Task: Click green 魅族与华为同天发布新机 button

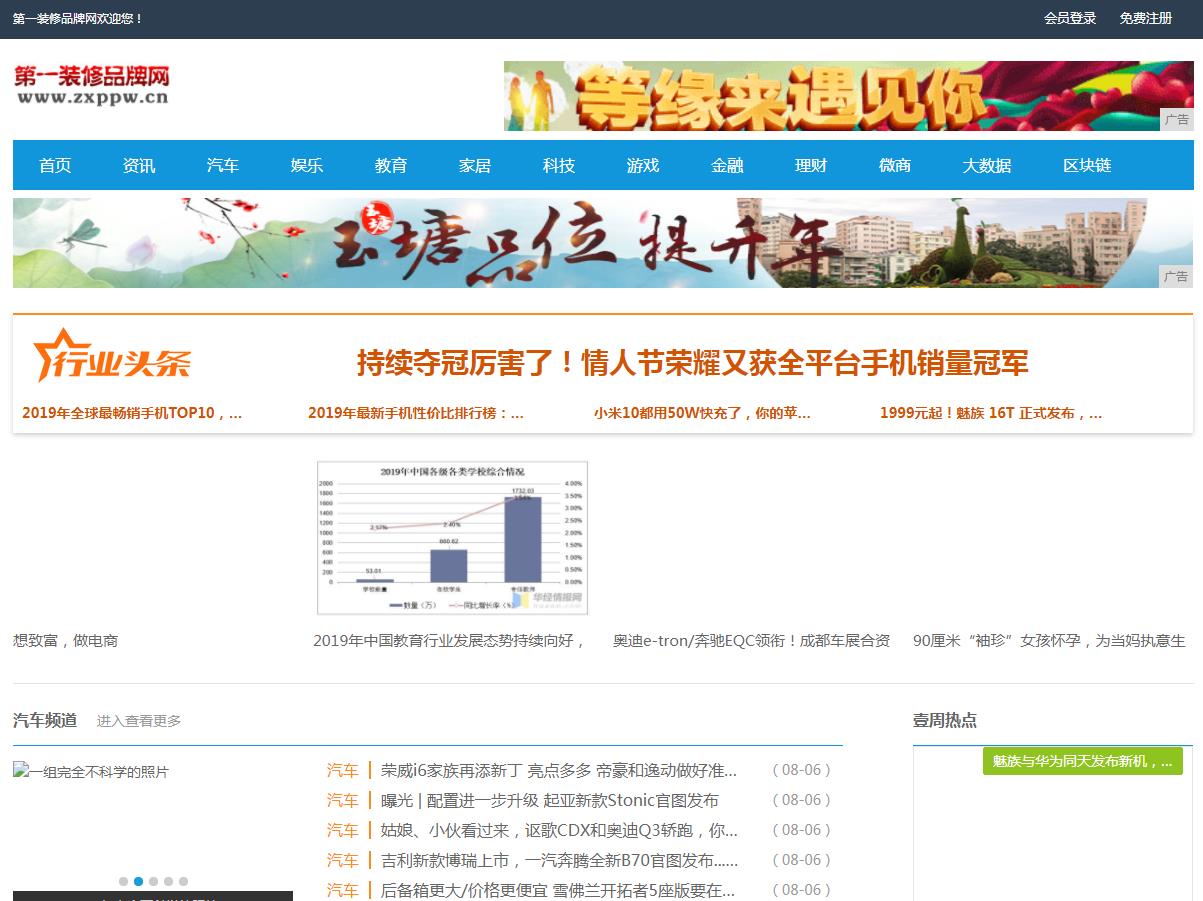Action: pos(1083,761)
